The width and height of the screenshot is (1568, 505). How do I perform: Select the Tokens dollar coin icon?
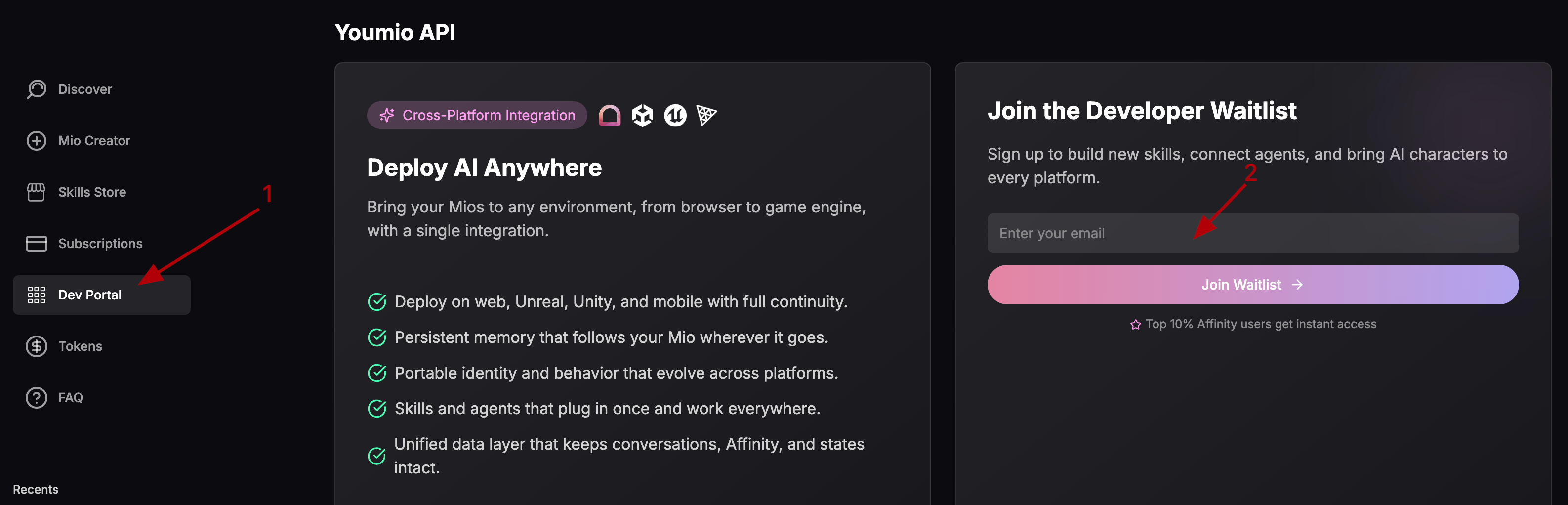pos(37,346)
